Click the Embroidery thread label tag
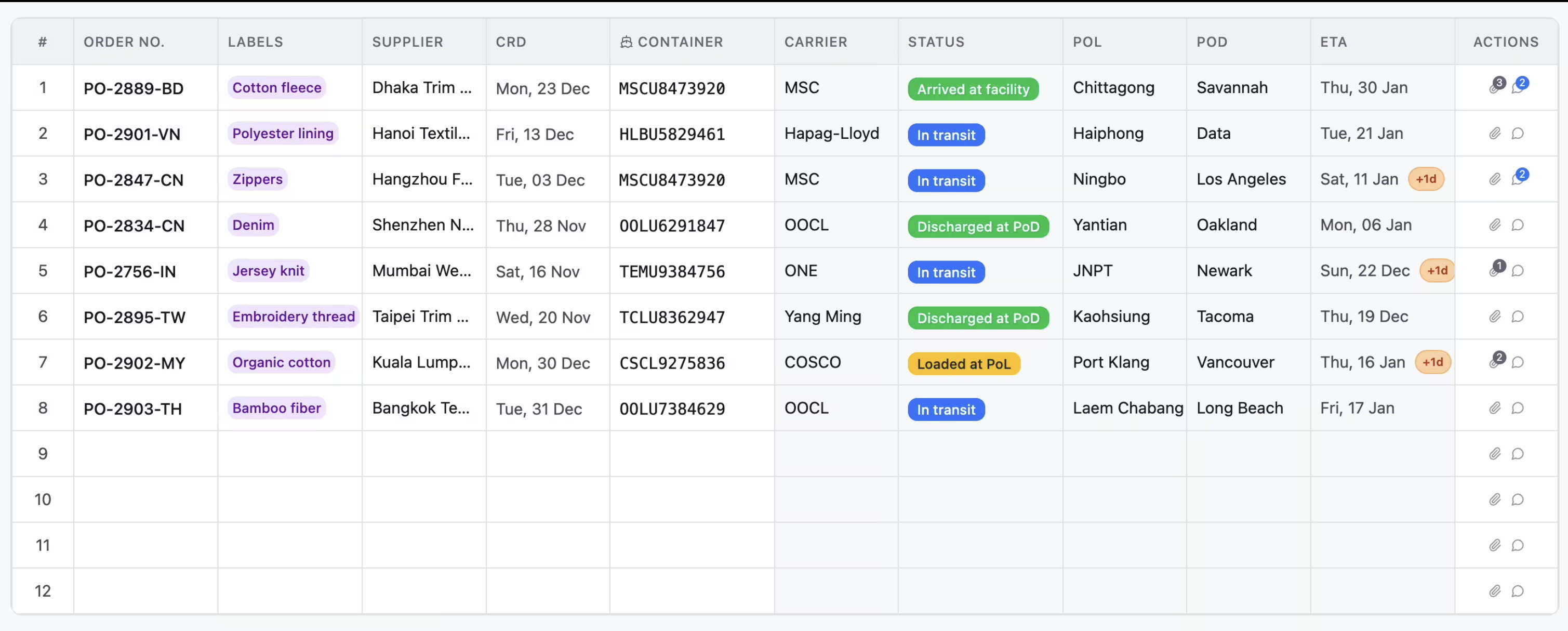The height and width of the screenshot is (631, 1568). point(294,317)
